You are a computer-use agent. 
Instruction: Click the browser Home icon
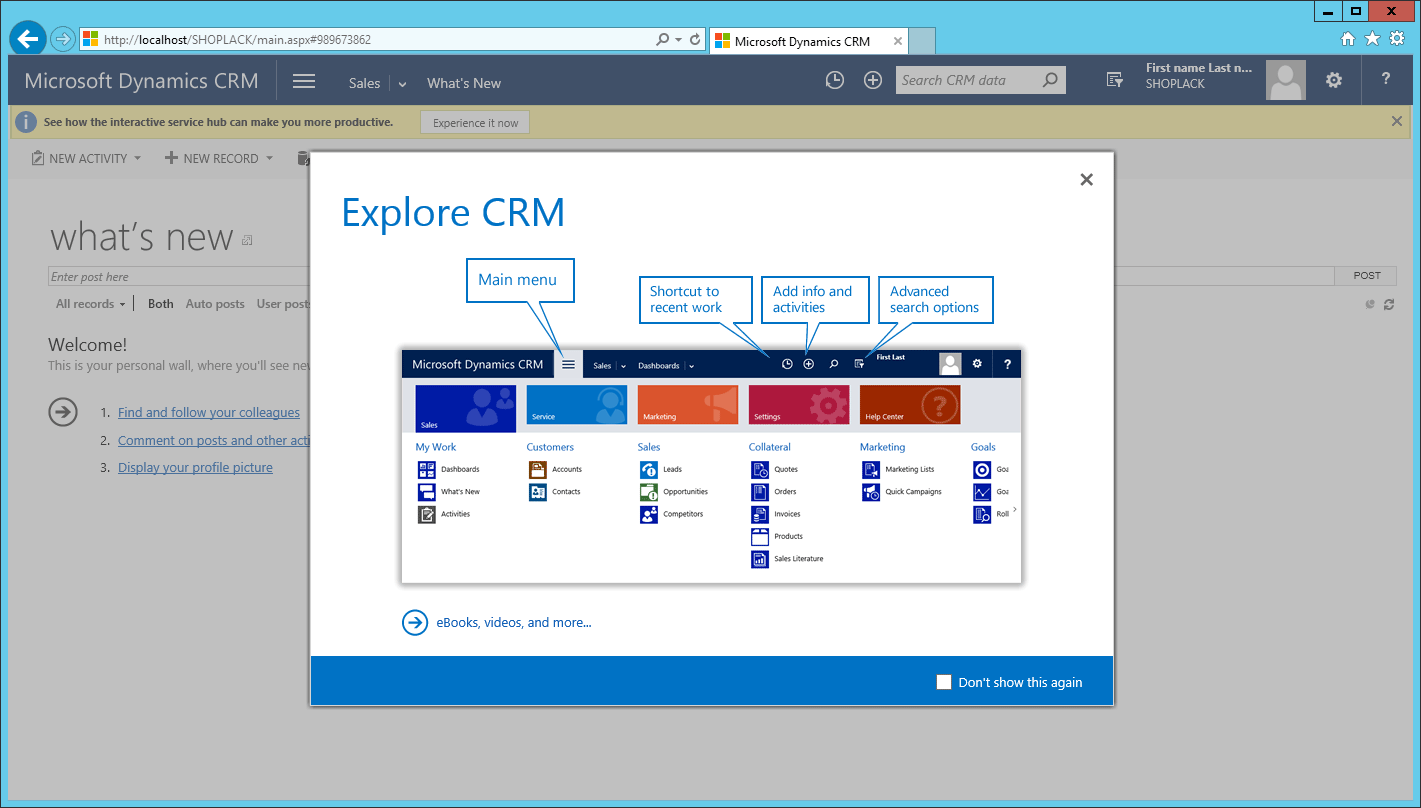click(1348, 38)
